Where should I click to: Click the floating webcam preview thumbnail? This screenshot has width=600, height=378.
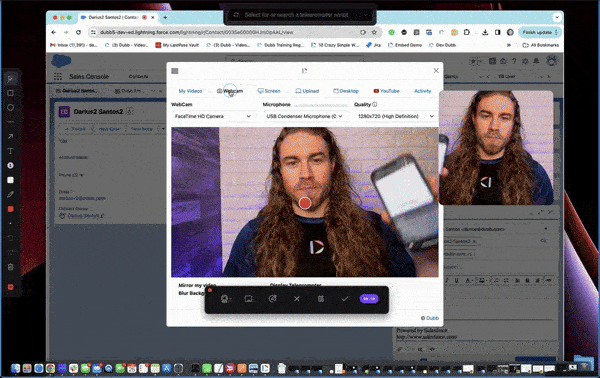(x=496, y=148)
